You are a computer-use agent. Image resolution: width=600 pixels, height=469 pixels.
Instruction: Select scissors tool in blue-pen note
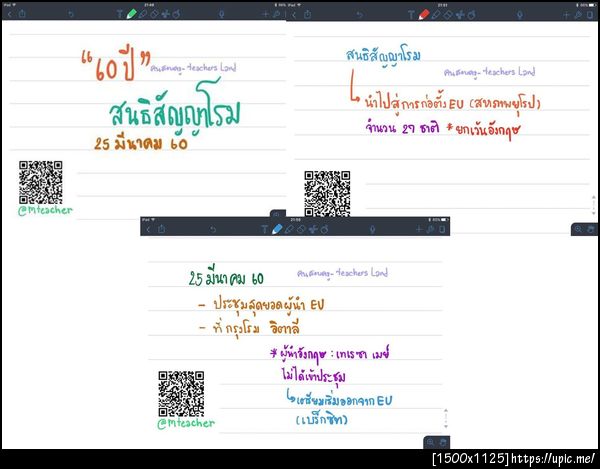coord(313,229)
